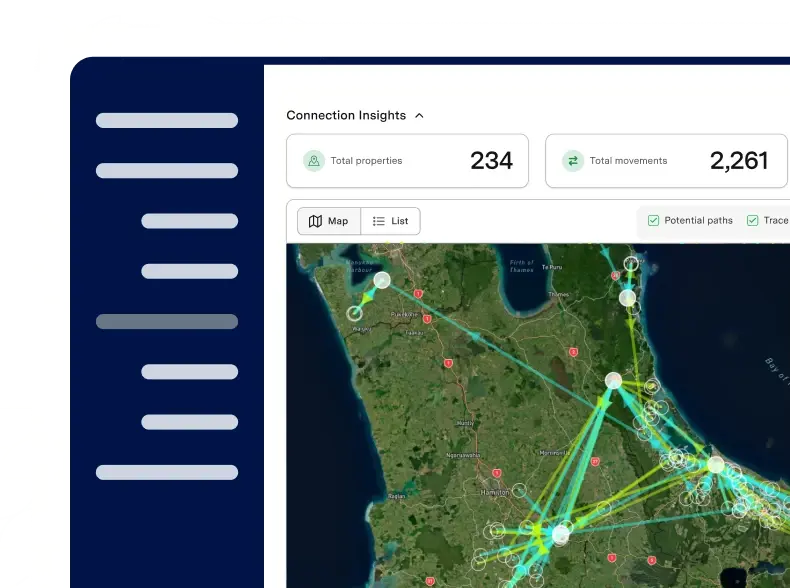Uncheck the Potential paths checkbox
This screenshot has height=588, width=790.
[653, 221]
